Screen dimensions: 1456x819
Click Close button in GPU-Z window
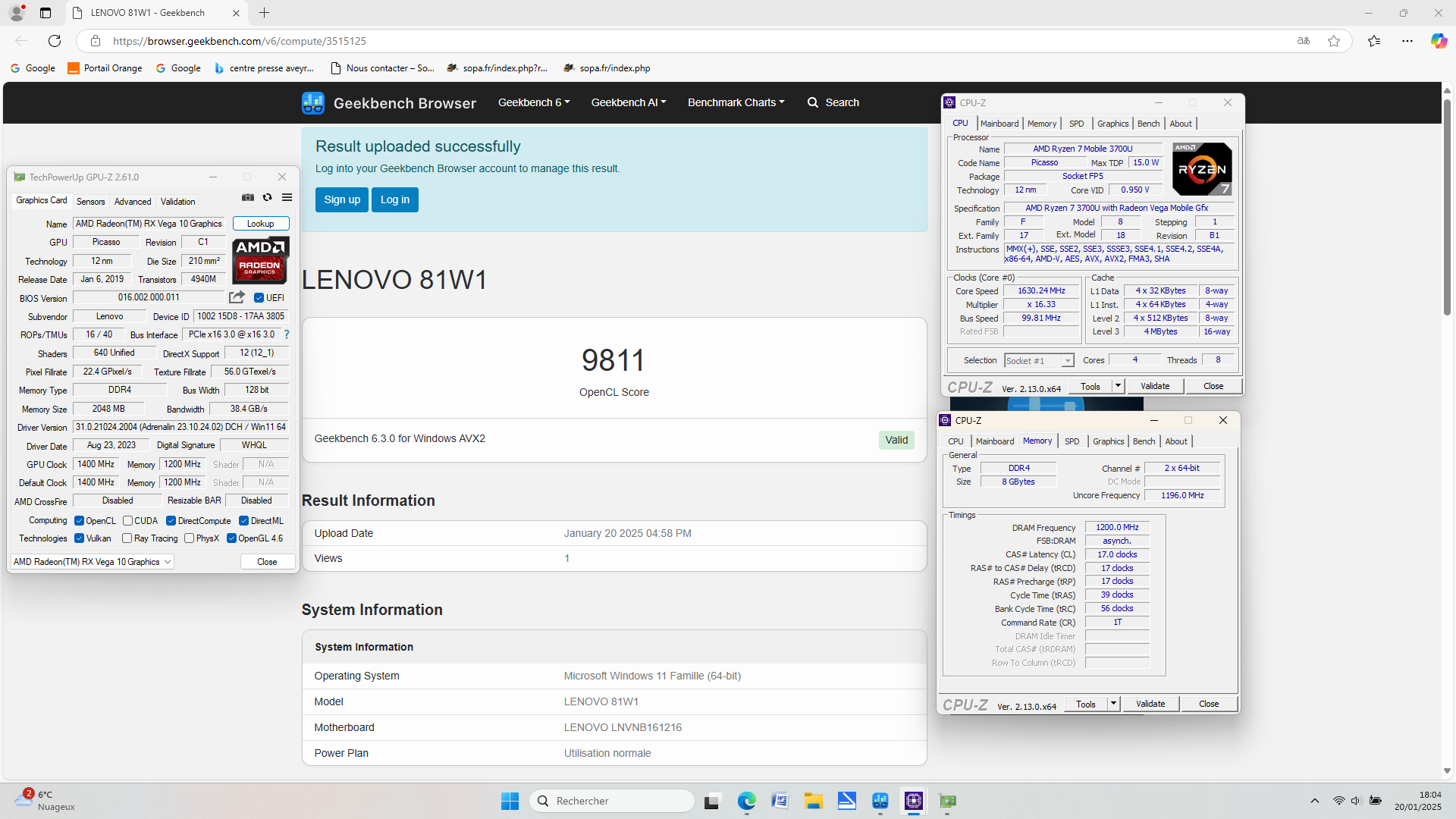point(267,562)
